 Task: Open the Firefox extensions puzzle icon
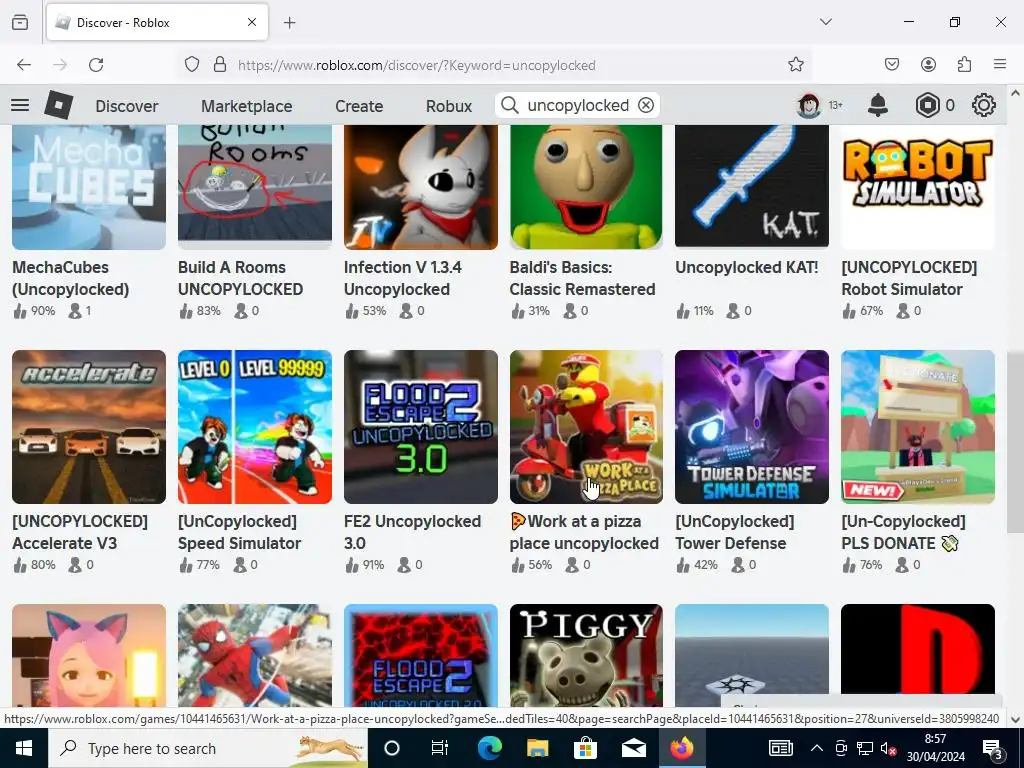(x=964, y=64)
